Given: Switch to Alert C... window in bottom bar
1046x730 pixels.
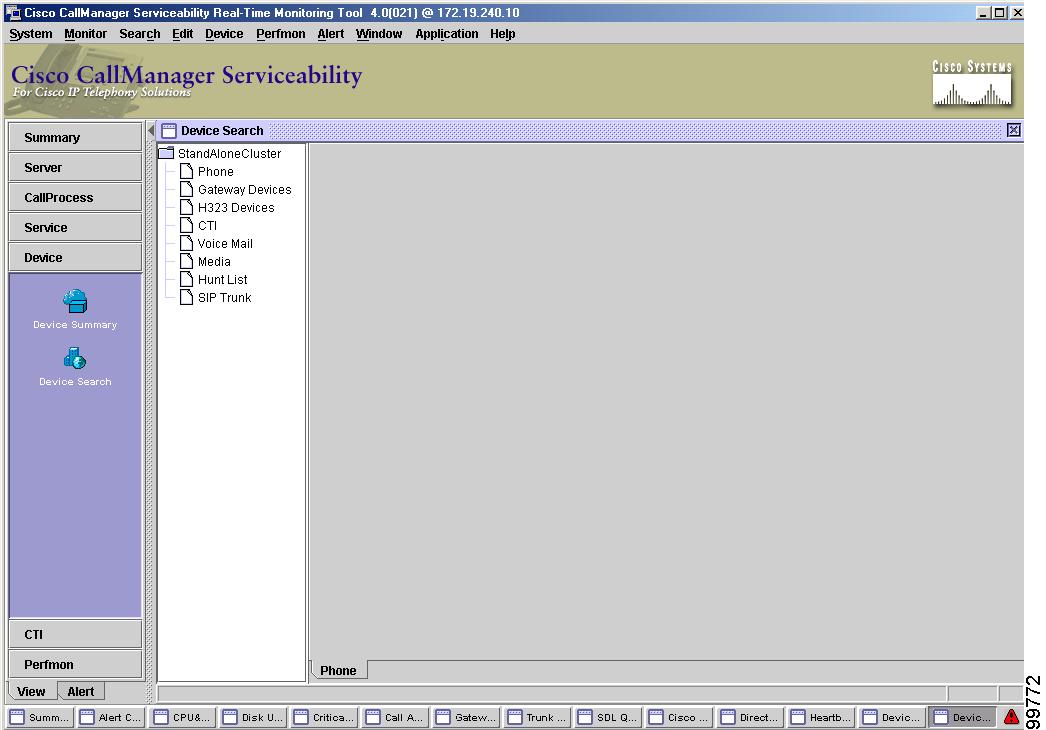Looking at the screenshot, I should (111, 717).
